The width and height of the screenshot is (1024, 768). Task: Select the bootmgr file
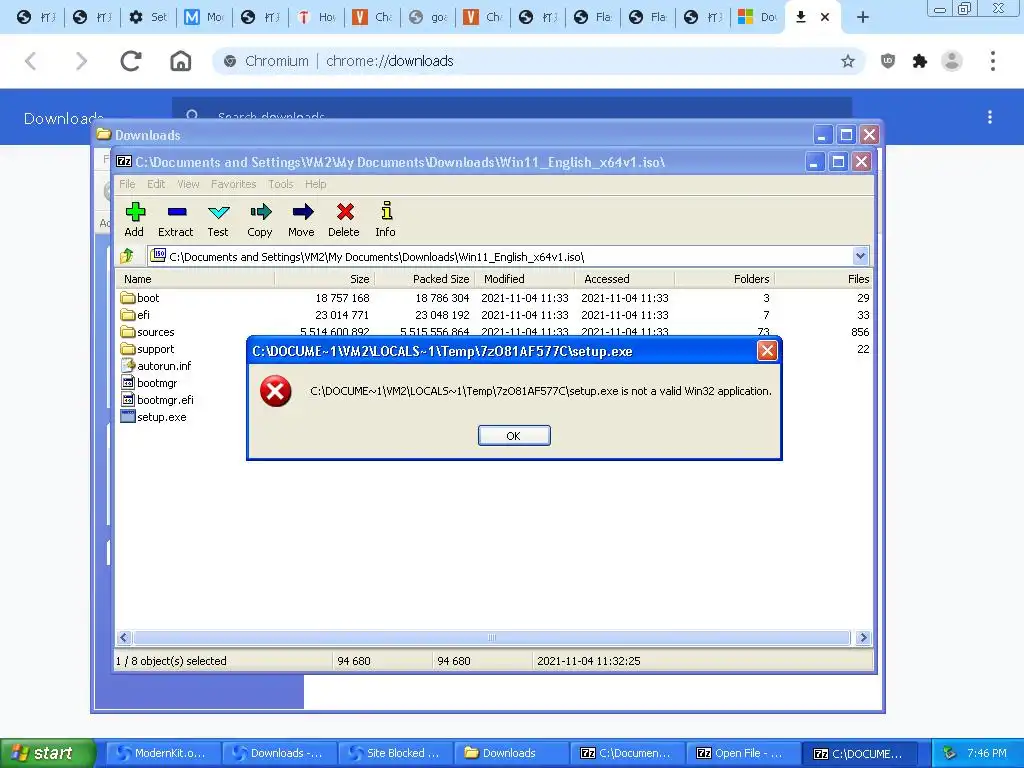(x=149, y=383)
